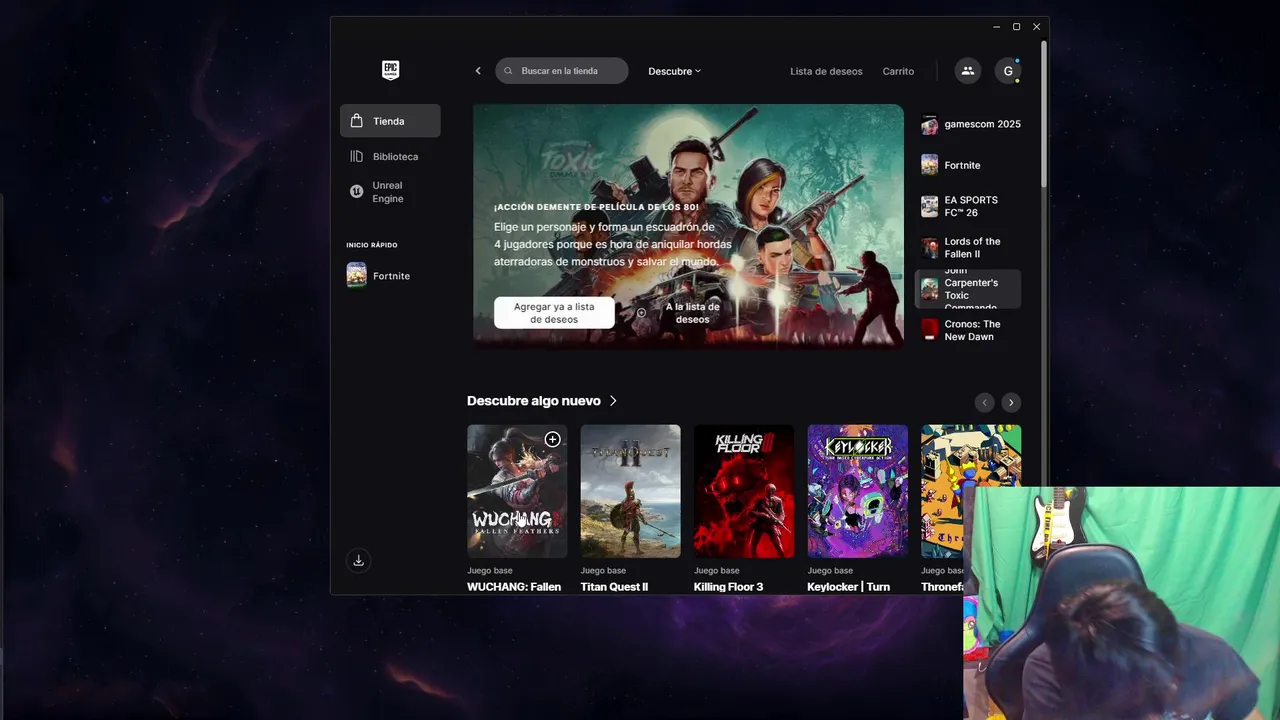The image size is (1280, 720).
Task: Click Keylocker | Turn title text
Action: 849,587
